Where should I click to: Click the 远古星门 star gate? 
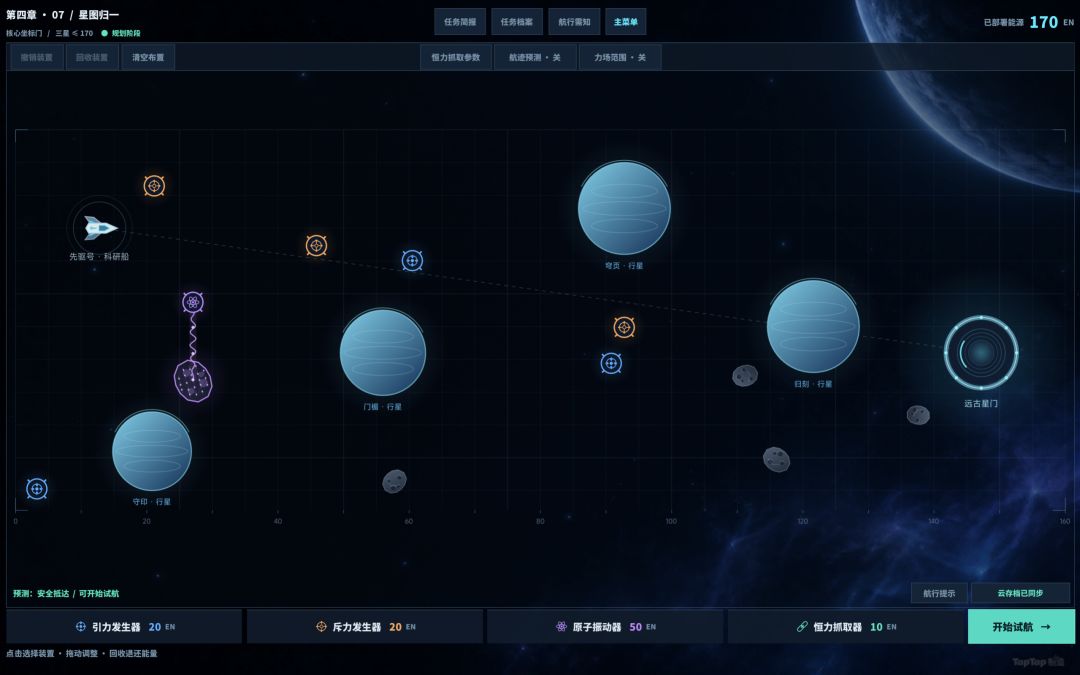[981, 353]
